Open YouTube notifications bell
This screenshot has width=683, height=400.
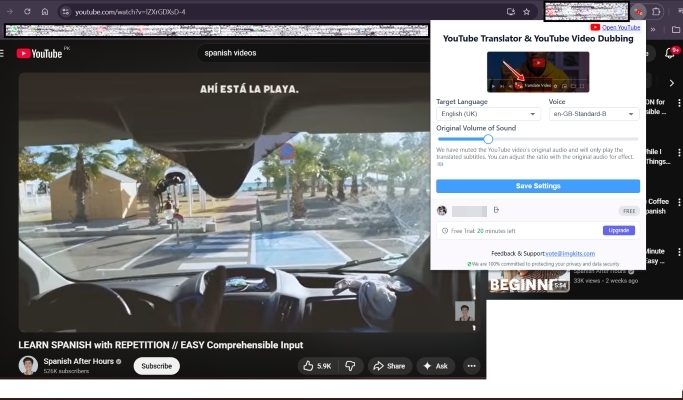pyautogui.click(x=670, y=53)
